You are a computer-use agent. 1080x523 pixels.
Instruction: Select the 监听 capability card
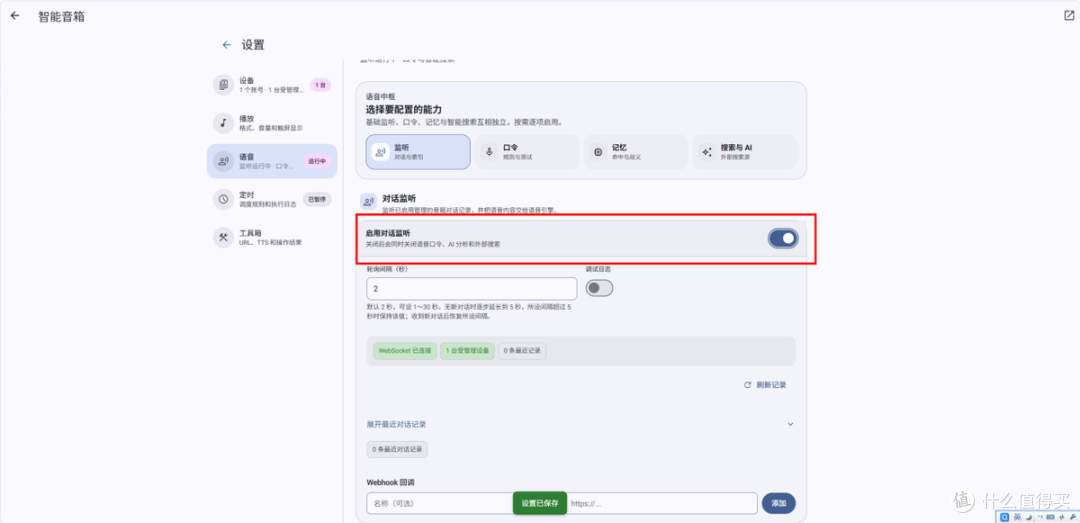[418, 152]
